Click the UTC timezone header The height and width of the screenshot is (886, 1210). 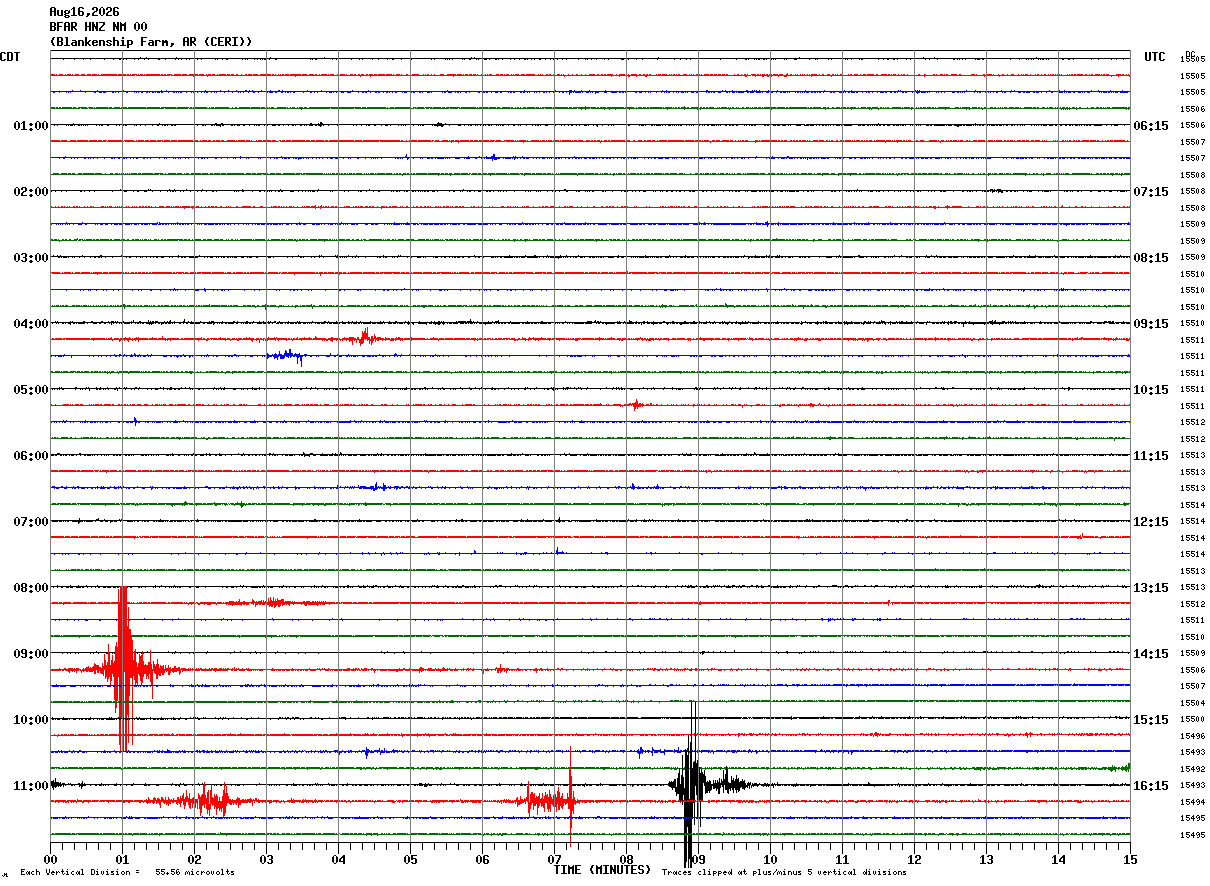[1155, 57]
